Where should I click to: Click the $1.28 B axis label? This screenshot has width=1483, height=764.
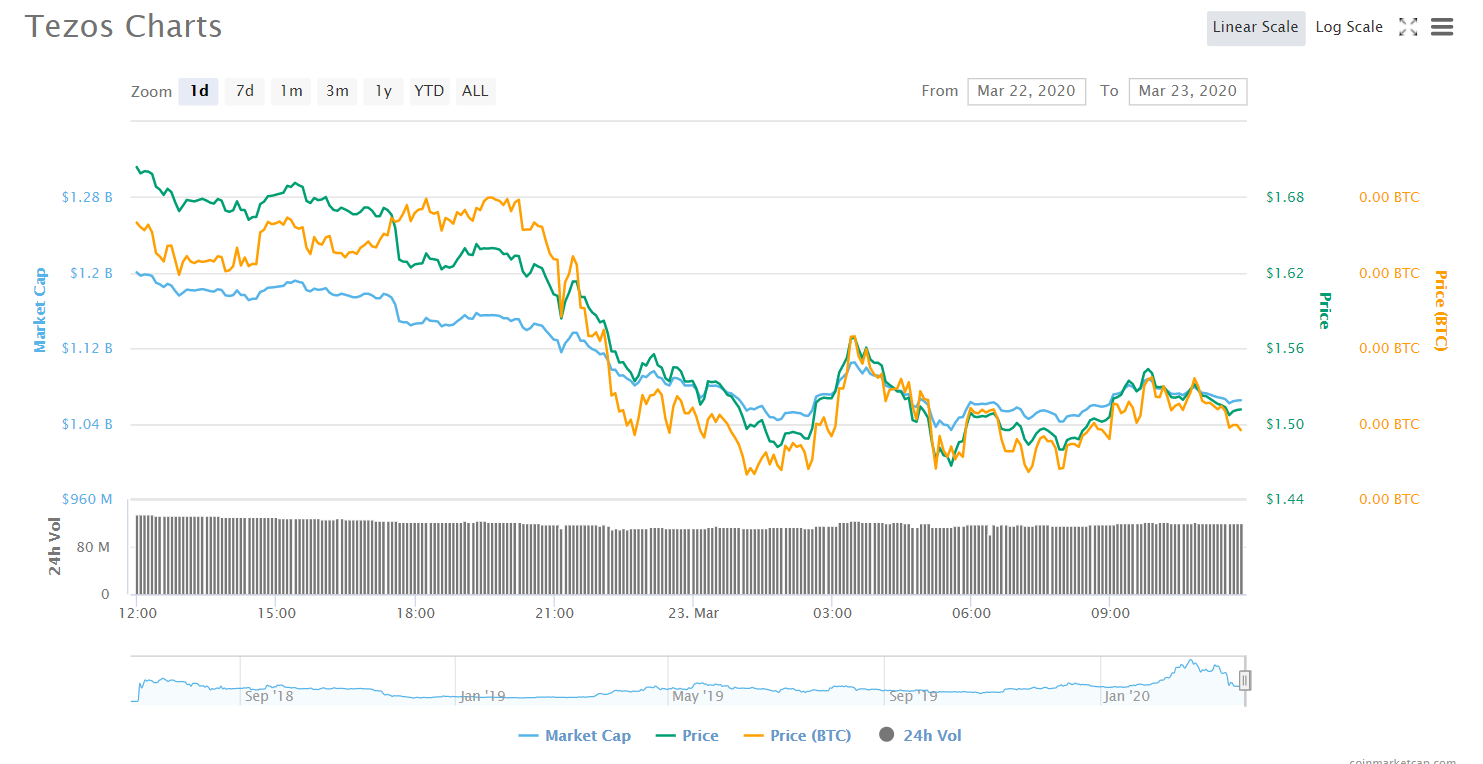pyautogui.click(x=87, y=197)
